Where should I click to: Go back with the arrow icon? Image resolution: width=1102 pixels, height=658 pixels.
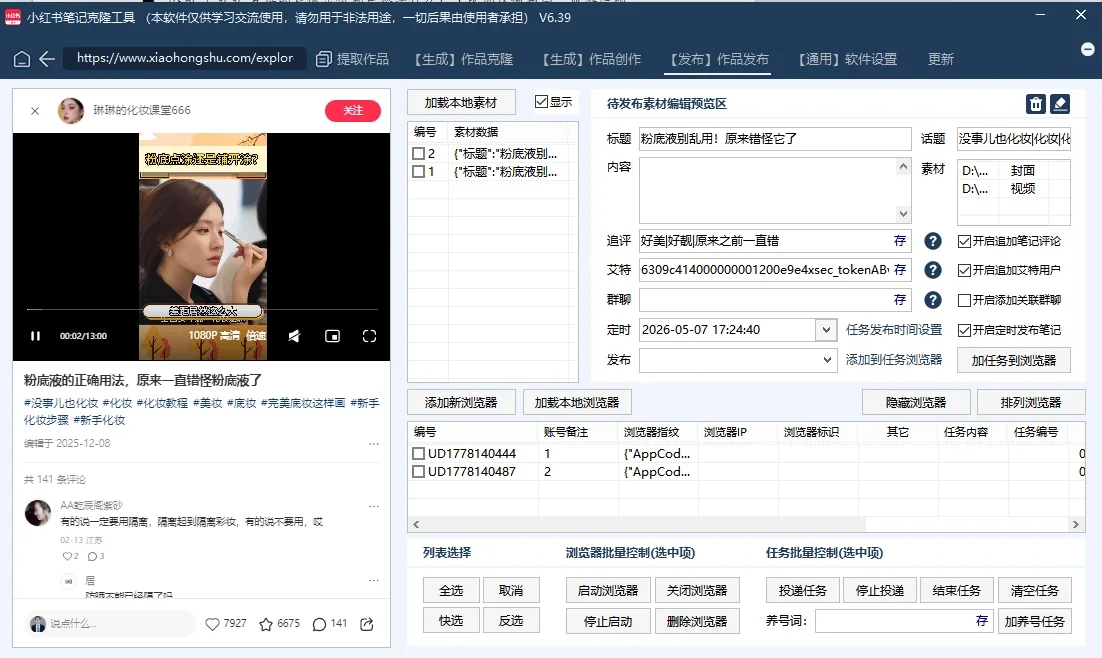tap(47, 59)
